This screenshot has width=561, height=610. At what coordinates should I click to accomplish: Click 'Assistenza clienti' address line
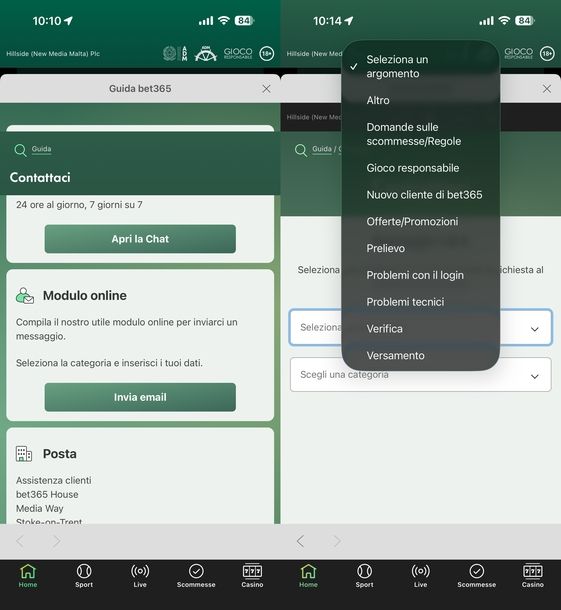tap(54, 480)
